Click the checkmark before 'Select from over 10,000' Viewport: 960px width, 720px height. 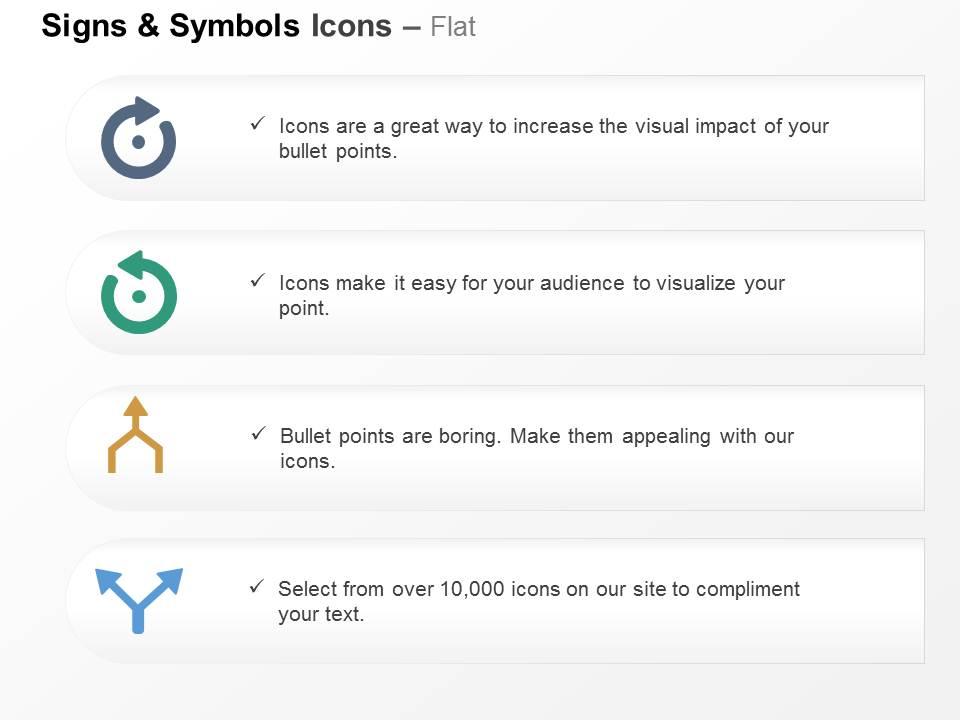click(257, 587)
